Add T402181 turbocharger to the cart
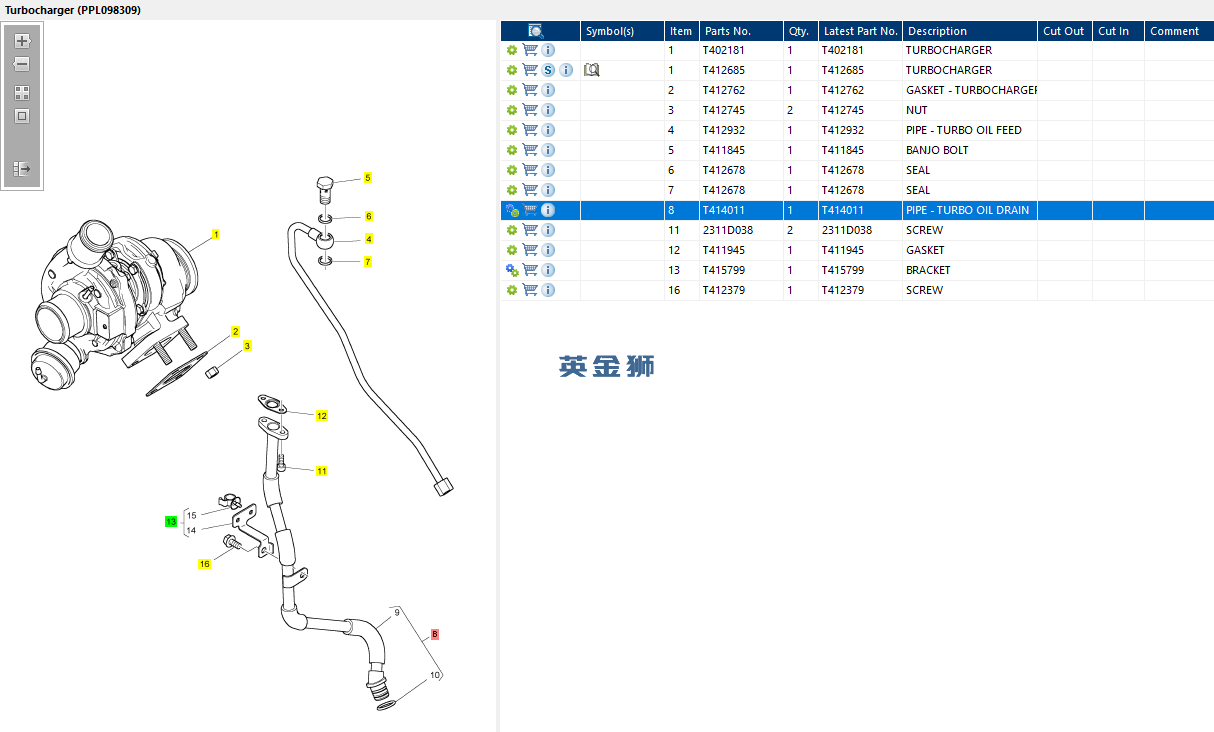 530,50
